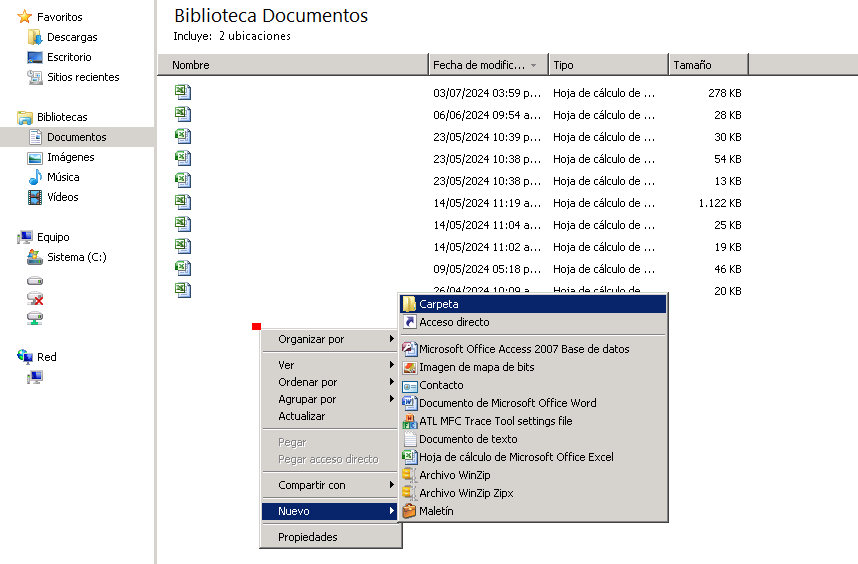Click the 20 KB size cell
Image resolution: width=858 pixels, height=564 pixels.
coord(727,291)
